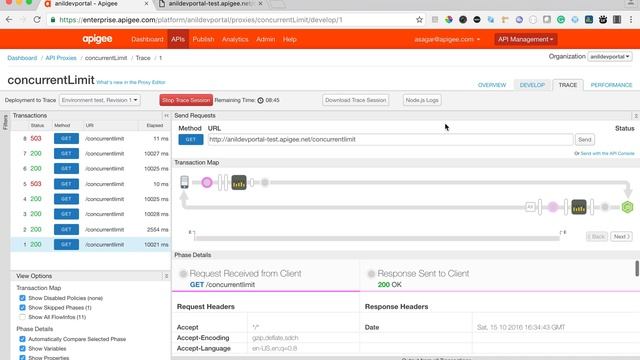Screen dimensions: 640x360
Task: Toggle Show Variables checkbox
Action: pyautogui.click(x=22, y=349)
